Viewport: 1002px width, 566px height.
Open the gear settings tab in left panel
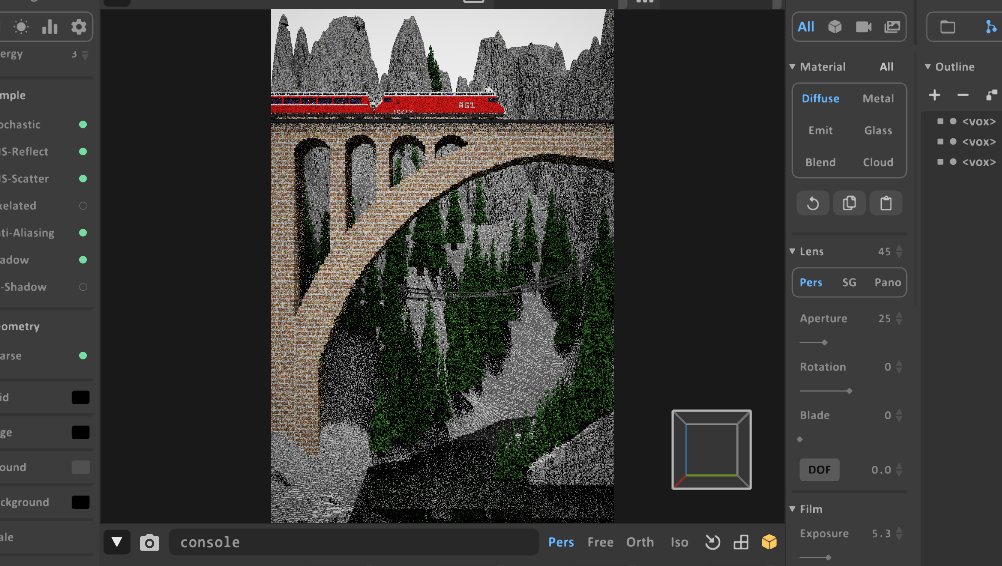pos(79,27)
